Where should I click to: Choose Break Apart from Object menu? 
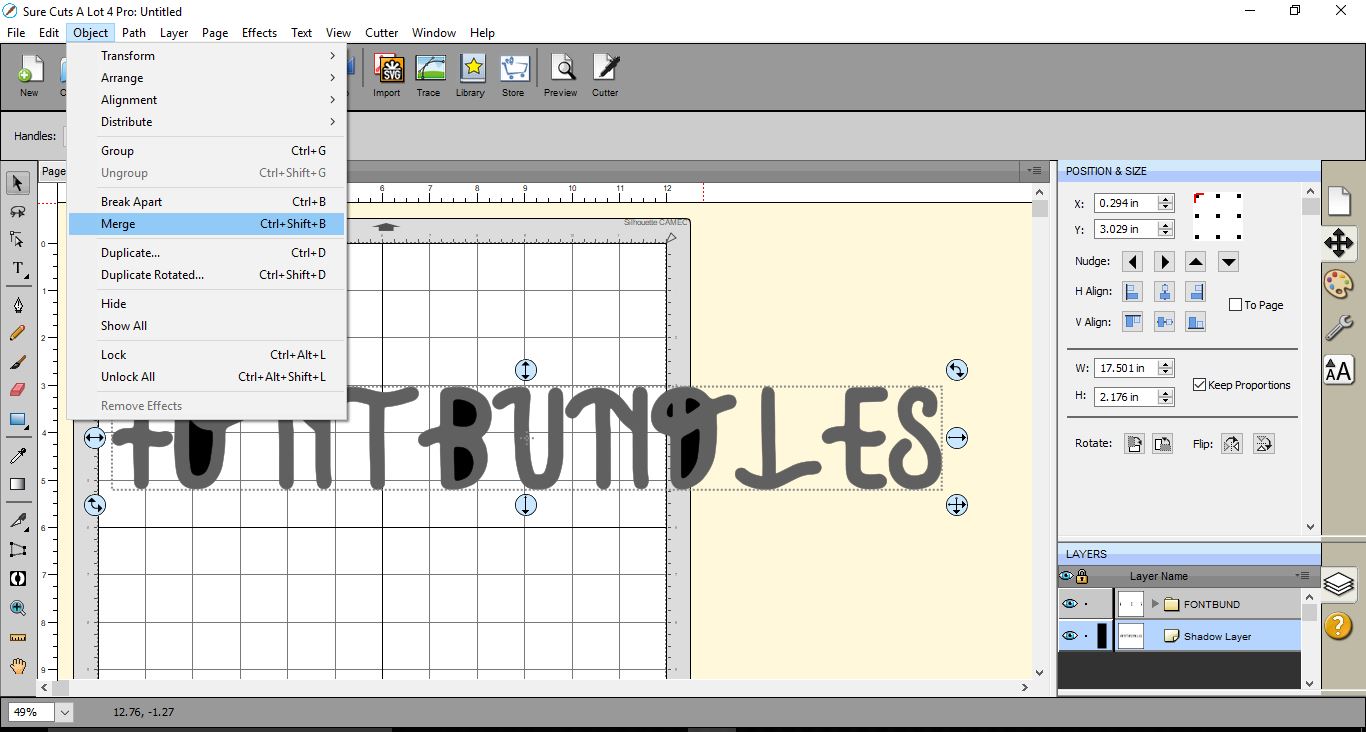(x=206, y=202)
